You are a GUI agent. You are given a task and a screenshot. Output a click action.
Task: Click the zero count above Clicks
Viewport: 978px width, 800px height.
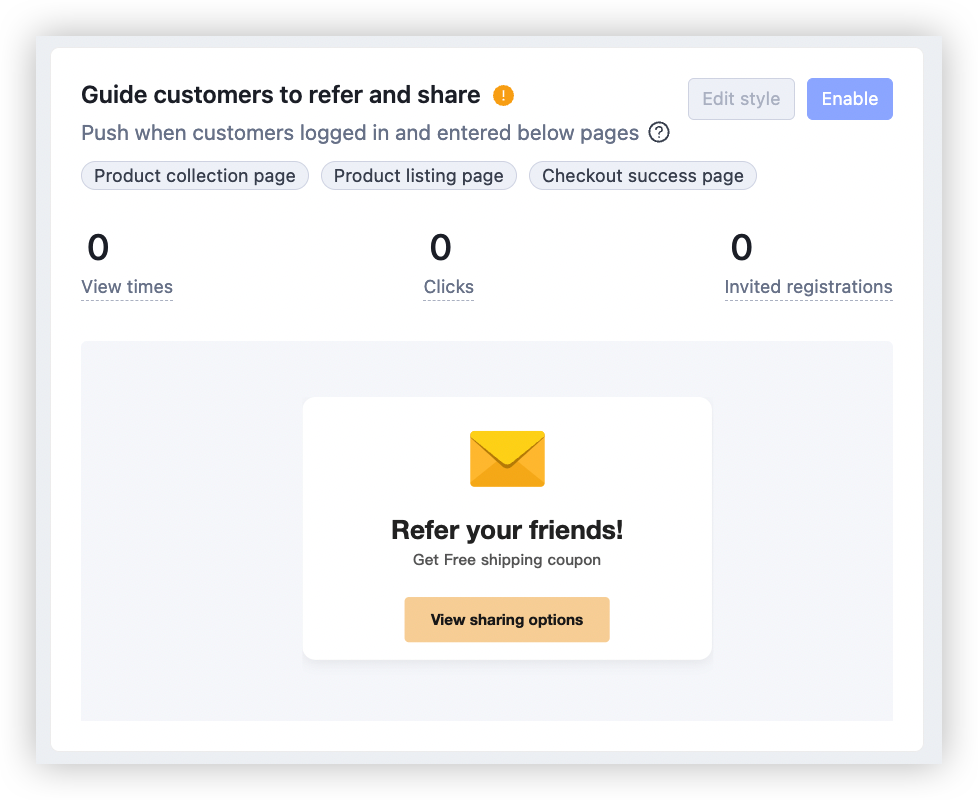440,248
